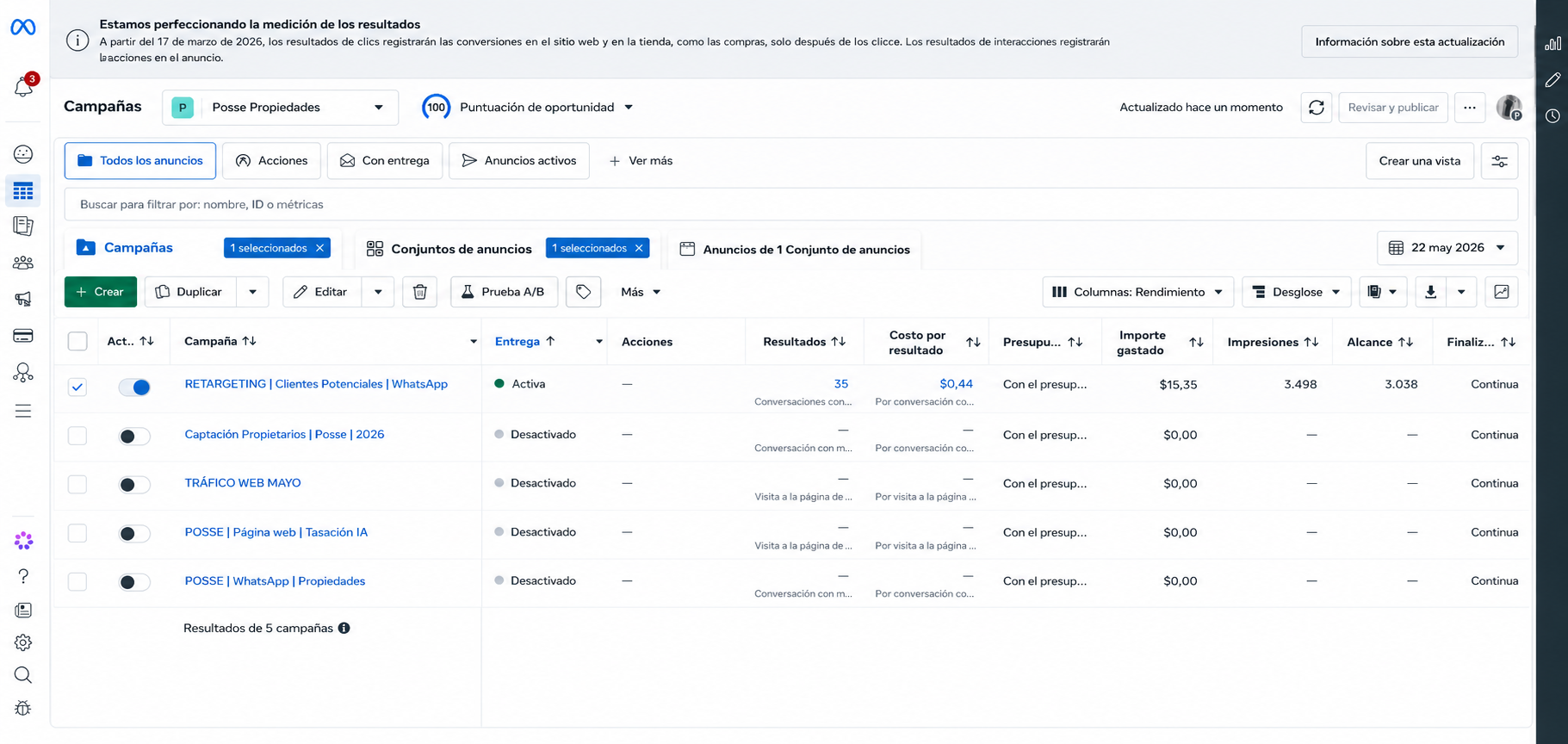The height and width of the screenshot is (744, 1568).
Task: Click the export download icon
Action: coord(1431,292)
